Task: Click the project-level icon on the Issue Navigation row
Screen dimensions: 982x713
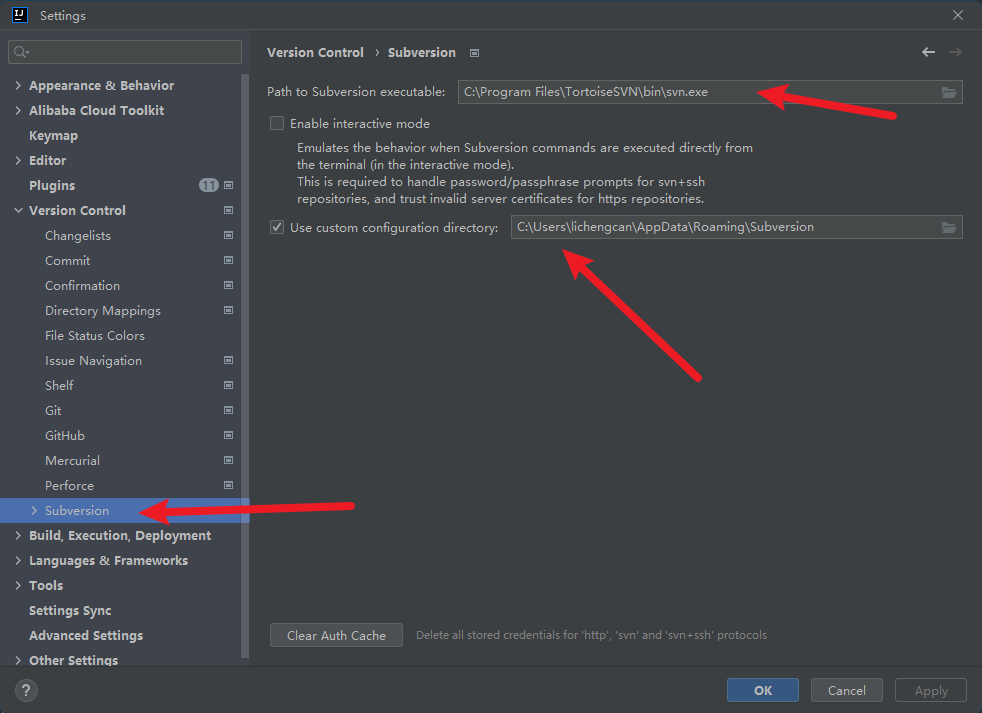Action: click(229, 360)
